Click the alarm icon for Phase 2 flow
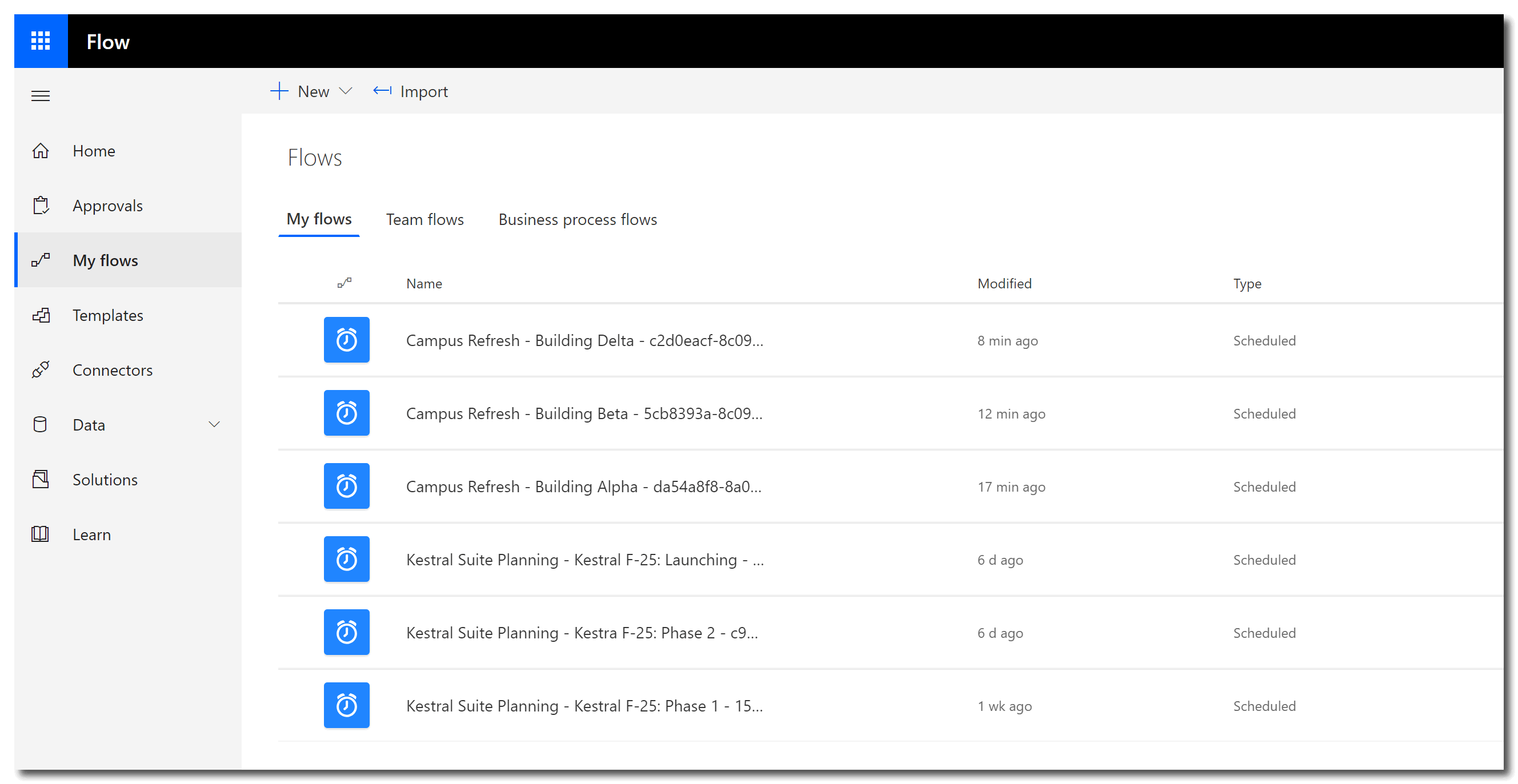 tap(346, 632)
